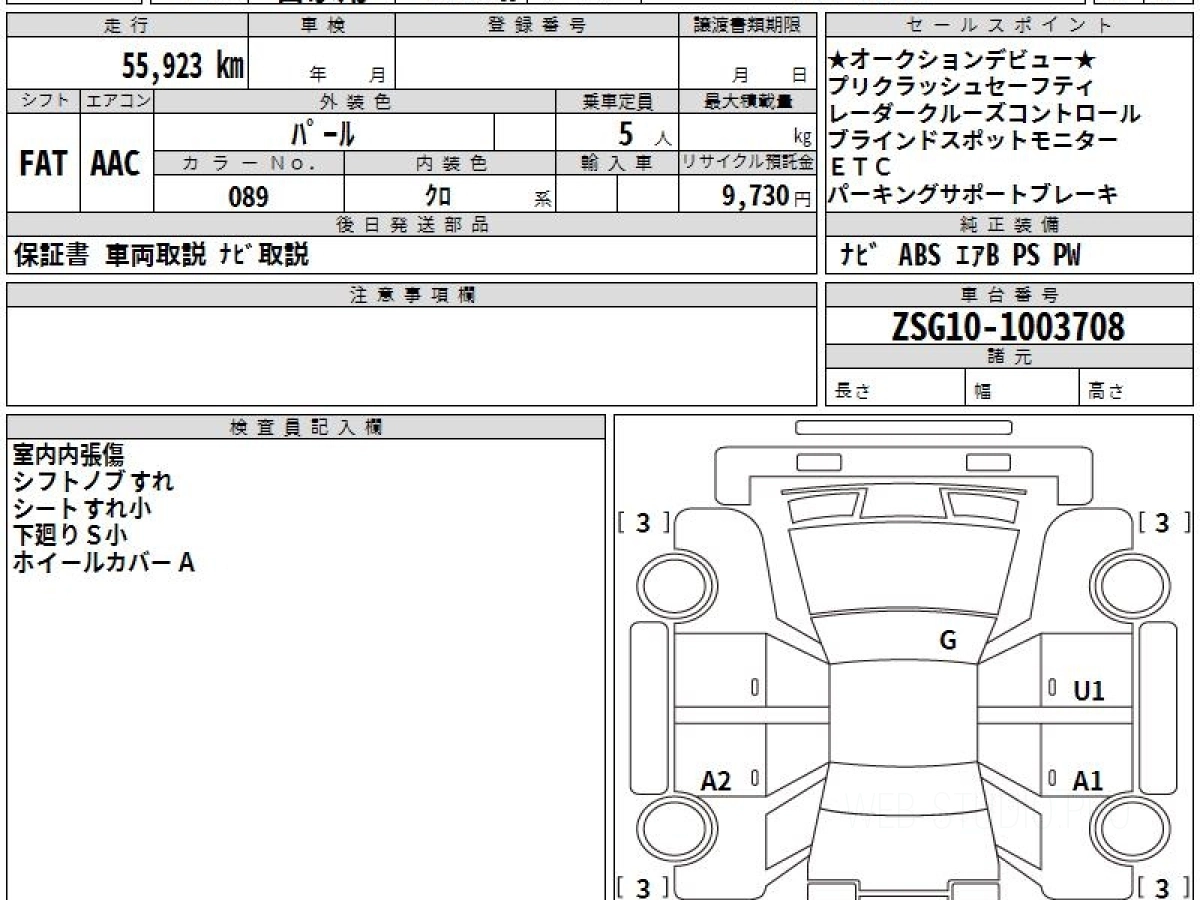Select the top-right tire rating 3
The image size is (1200, 900).
coord(1162,523)
